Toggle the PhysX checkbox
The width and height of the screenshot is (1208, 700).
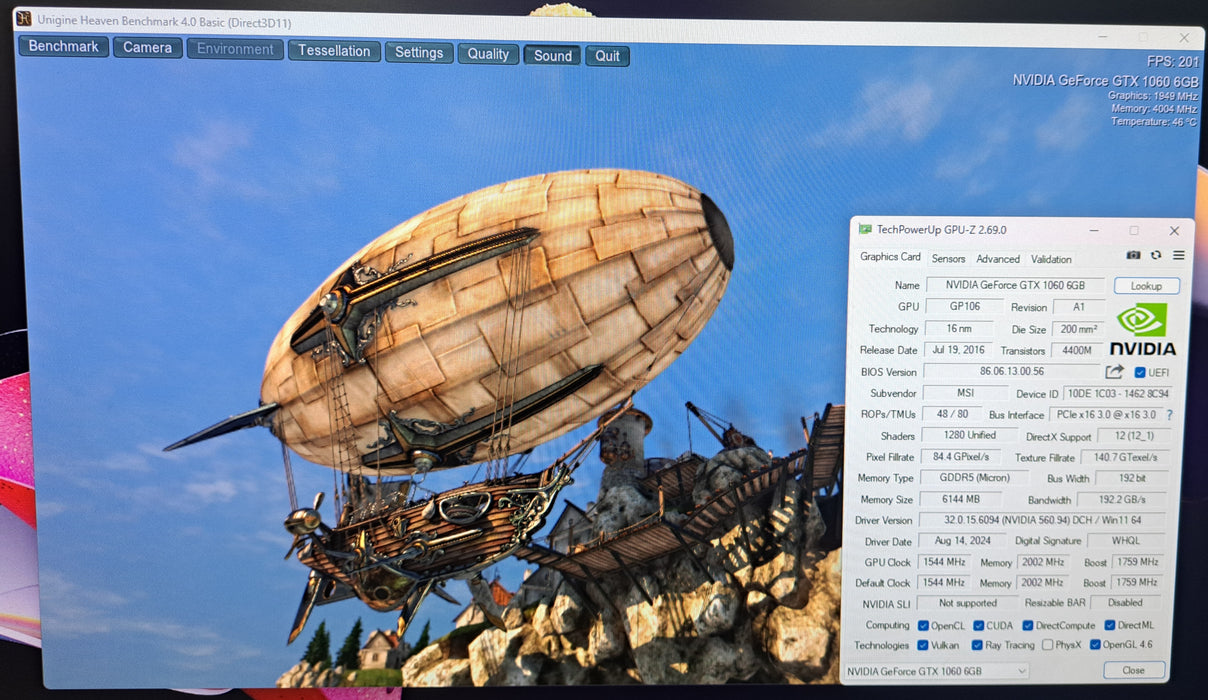coord(1046,645)
